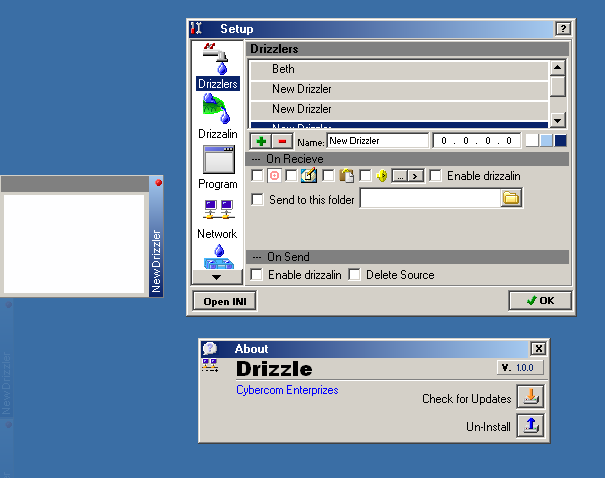The width and height of the screenshot is (605, 478).
Task: Browse folder with the yellow folder icon
Action: [x=511, y=198]
